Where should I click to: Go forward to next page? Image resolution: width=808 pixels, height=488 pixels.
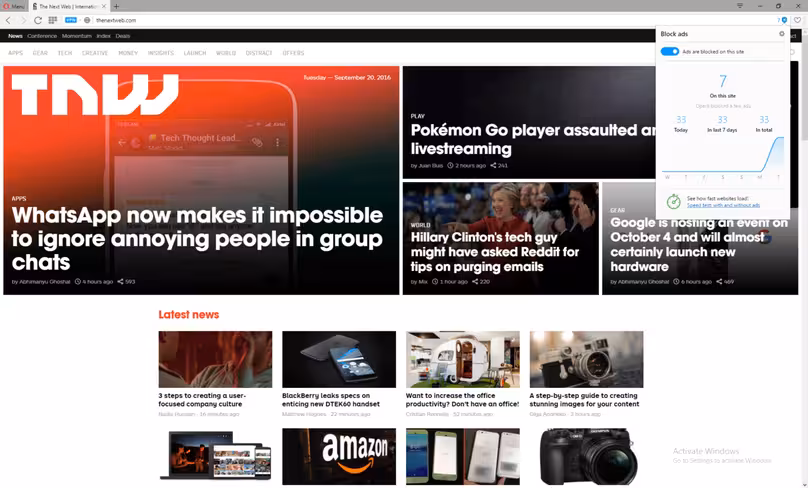tap(23, 20)
